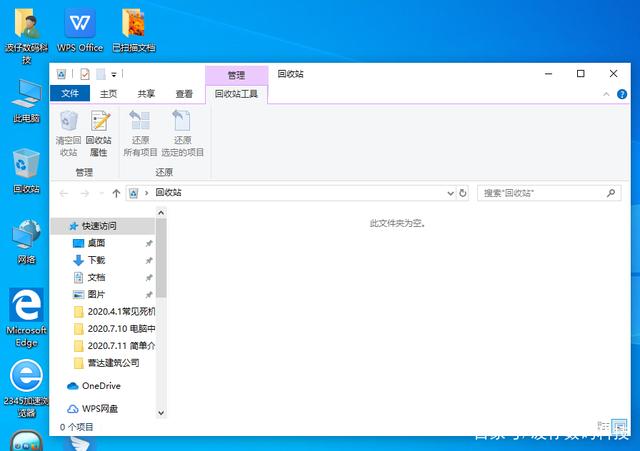Click the navigation pane scroll up arrow
The width and height of the screenshot is (640, 451).
click(161, 213)
